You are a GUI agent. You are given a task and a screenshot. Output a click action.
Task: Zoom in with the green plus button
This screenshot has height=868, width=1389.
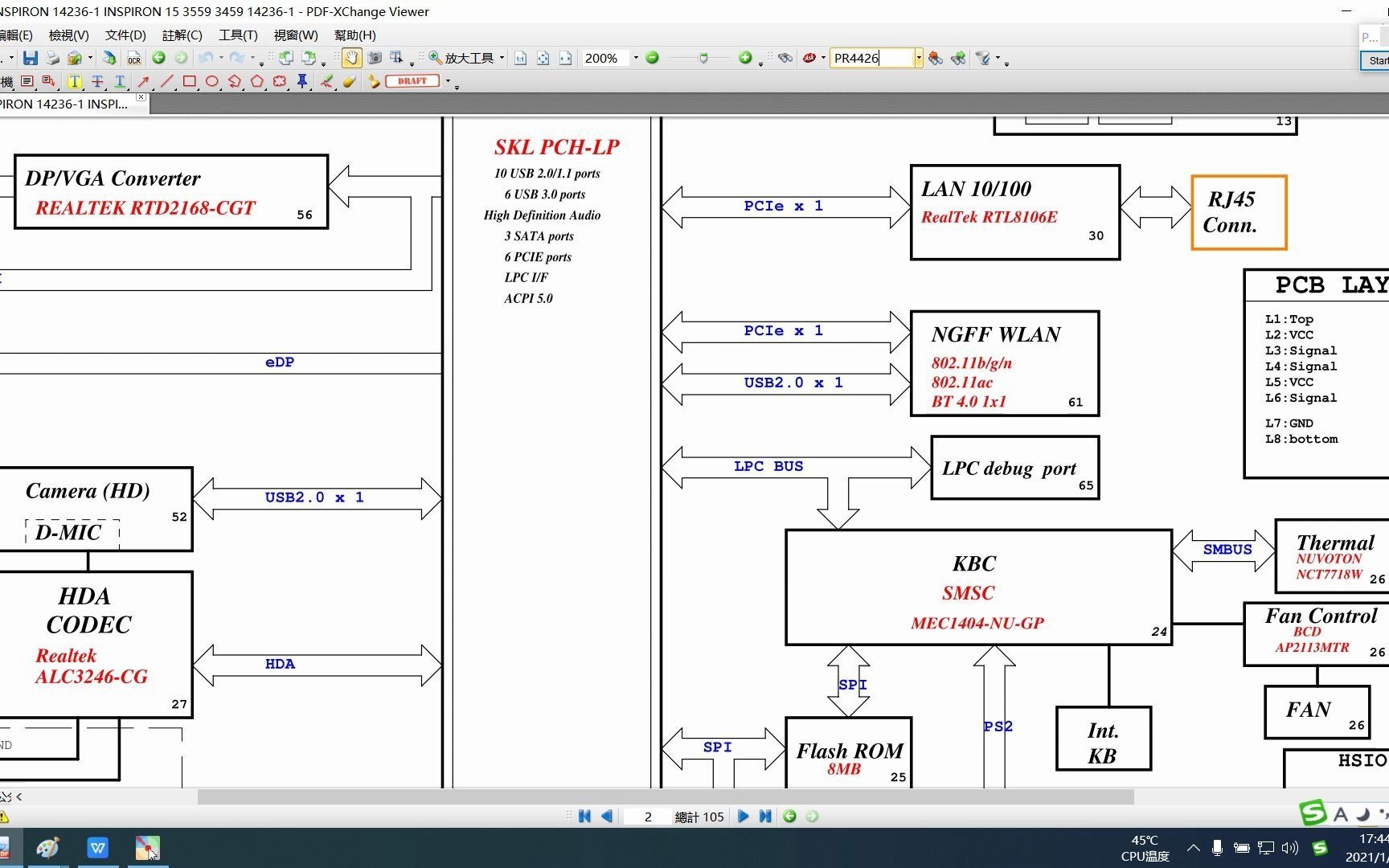pyautogui.click(x=745, y=58)
